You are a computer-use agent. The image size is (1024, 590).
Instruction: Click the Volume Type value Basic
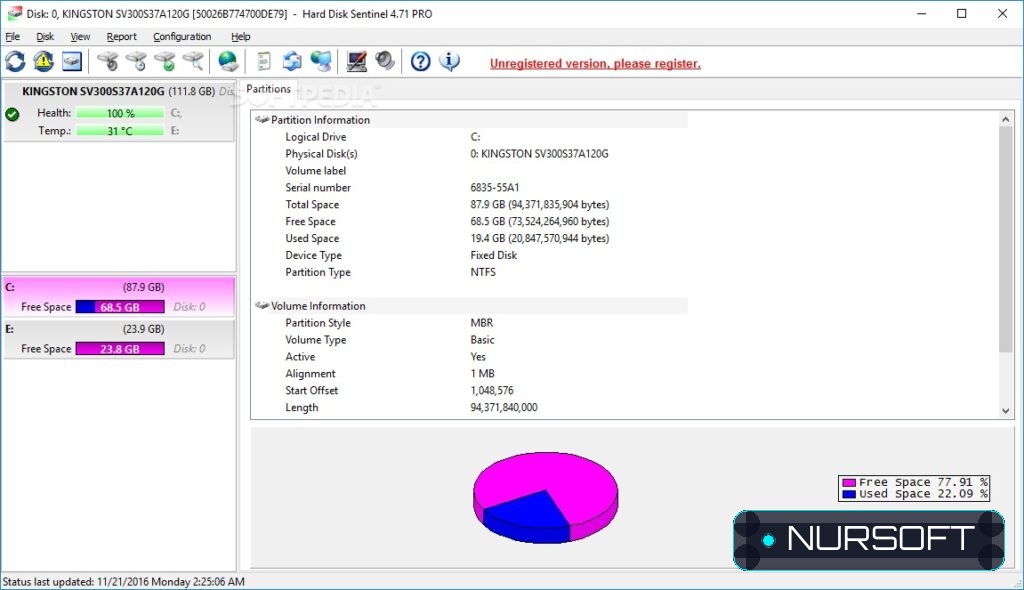point(483,340)
